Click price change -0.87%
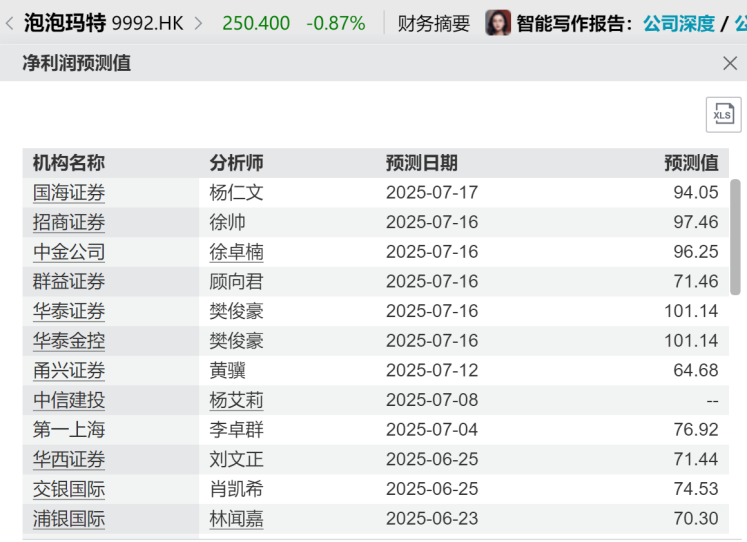The width and height of the screenshot is (747, 542). 336,23
